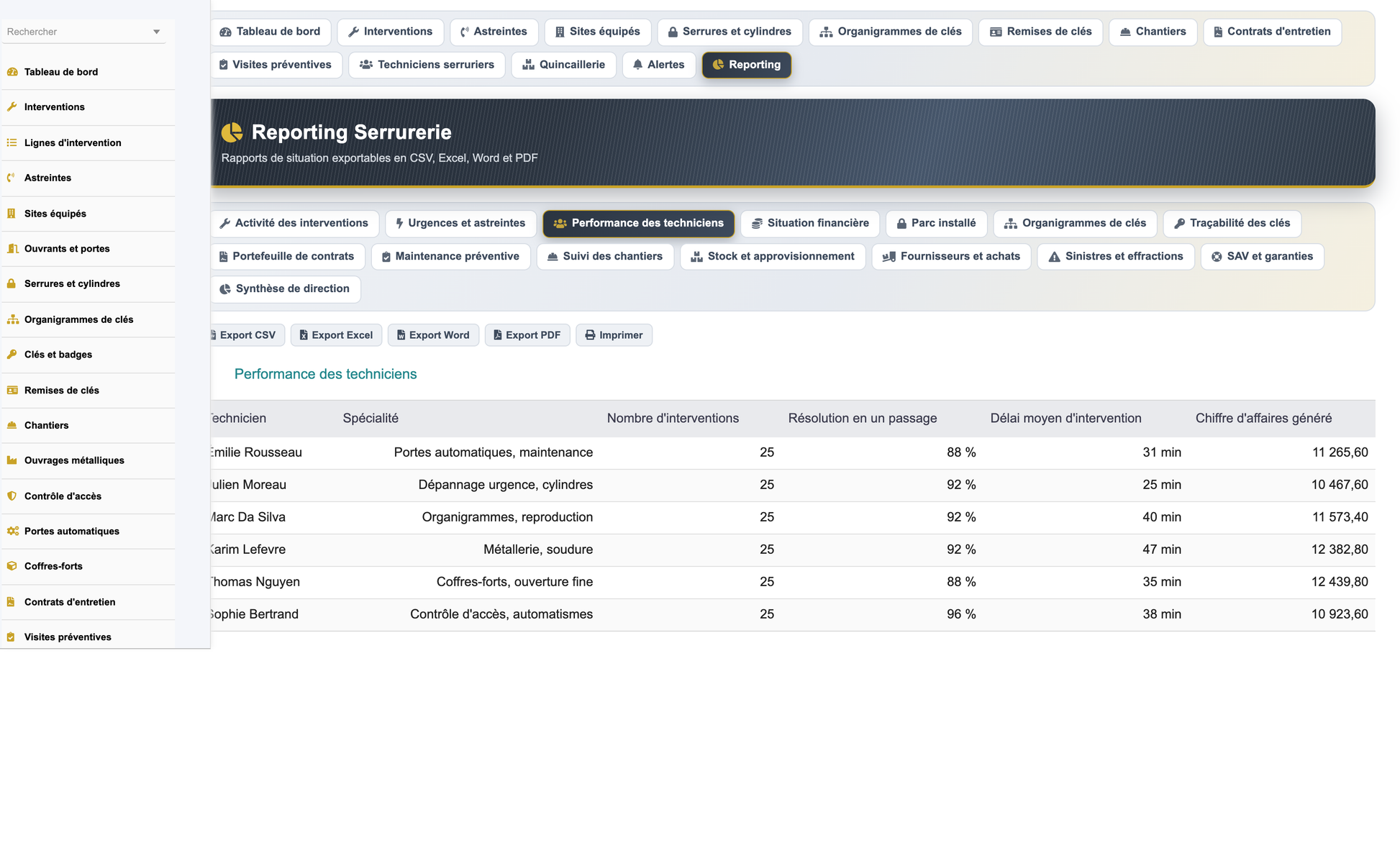Image resolution: width=1400 pixels, height=866 pixels.
Task: Click the Interventions wrench icon in sidebar
Action: (x=12, y=107)
